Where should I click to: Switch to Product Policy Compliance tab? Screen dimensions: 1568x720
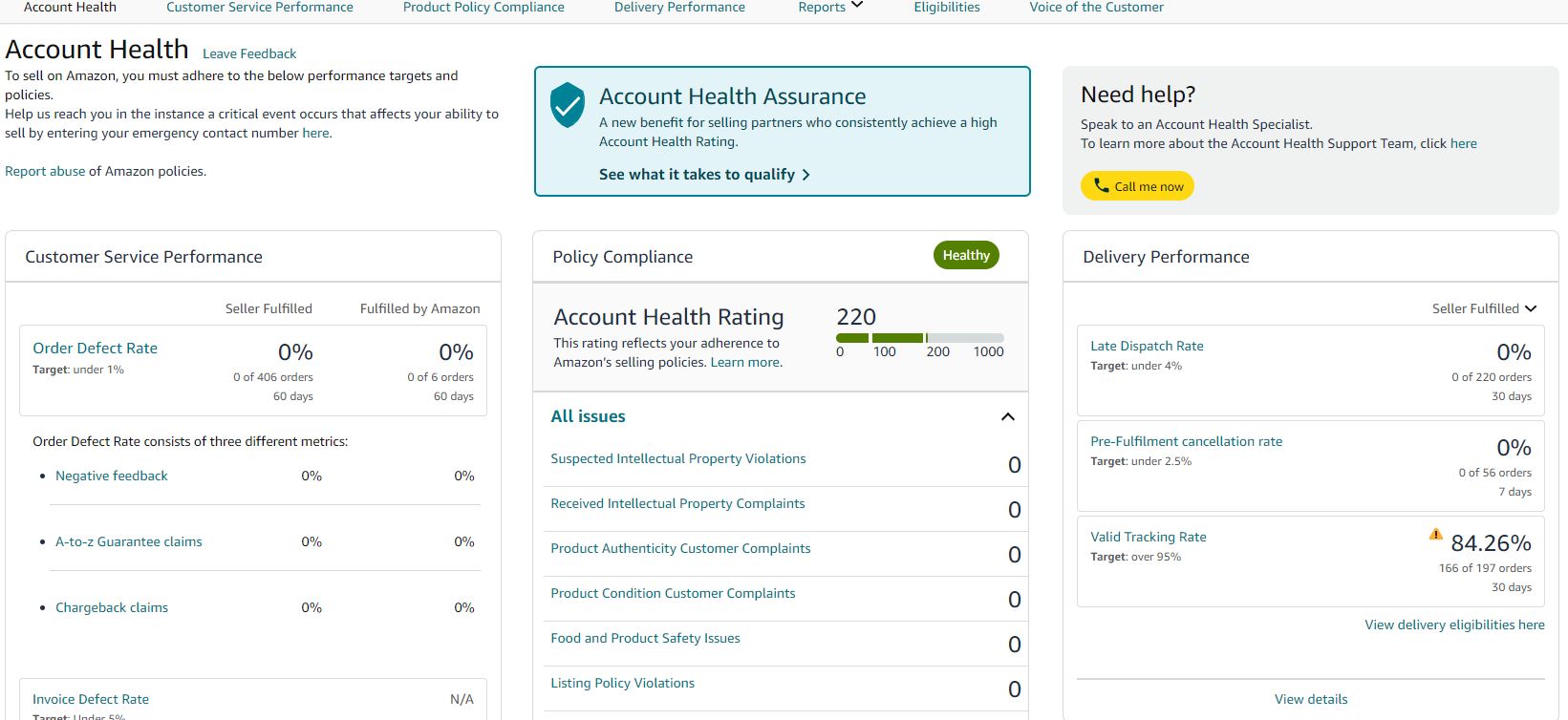[483, 7]
